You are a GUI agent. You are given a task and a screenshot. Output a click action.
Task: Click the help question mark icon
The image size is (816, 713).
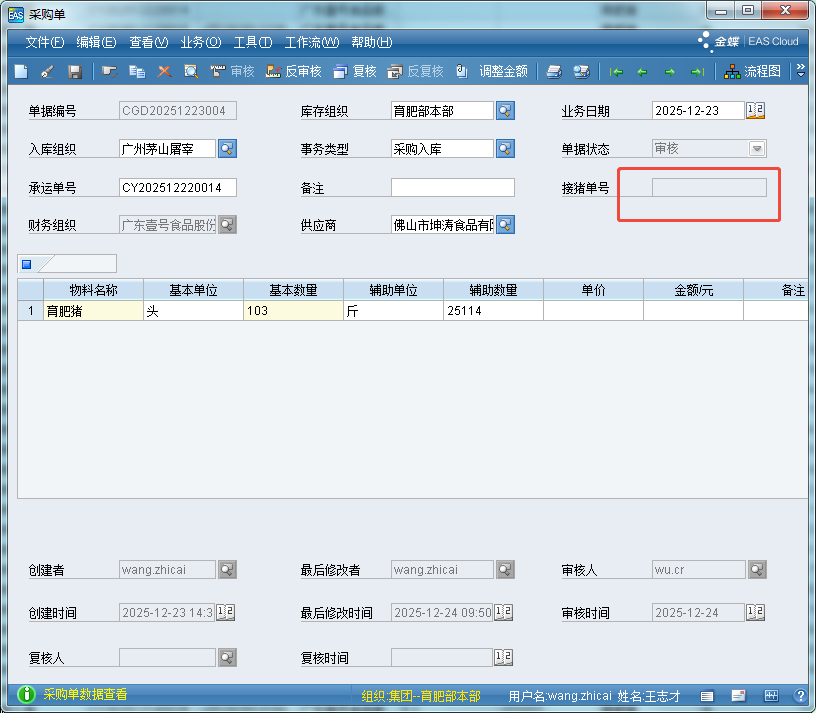click(x=800, y=696)
